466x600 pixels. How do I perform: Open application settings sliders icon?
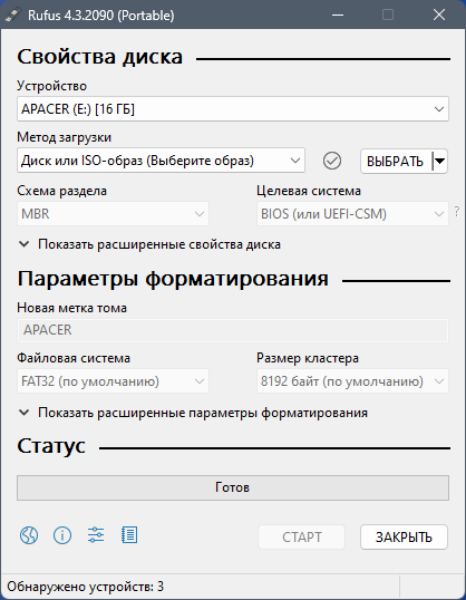click(96, 535)
